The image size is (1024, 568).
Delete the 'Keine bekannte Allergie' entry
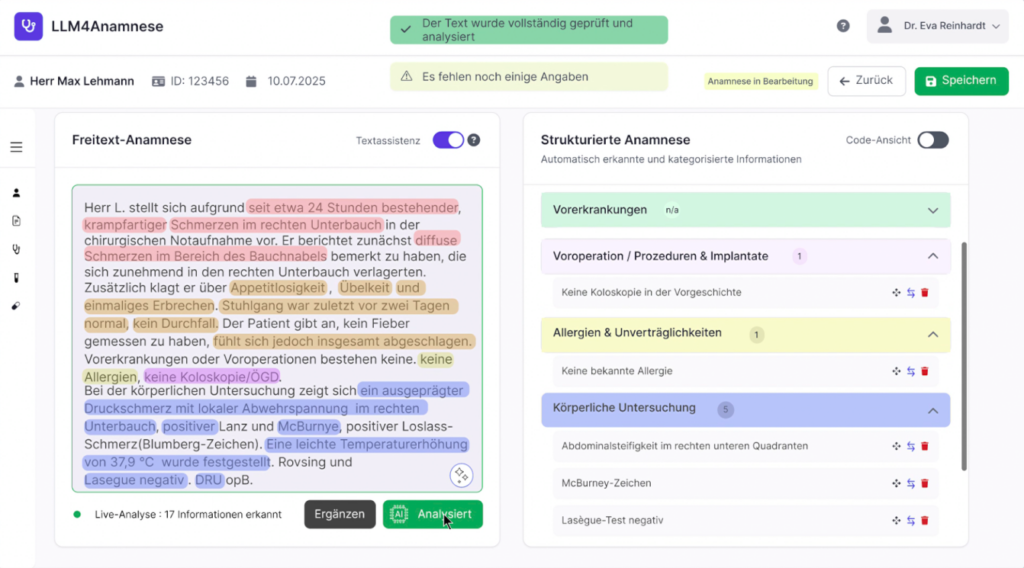(924, 371)
